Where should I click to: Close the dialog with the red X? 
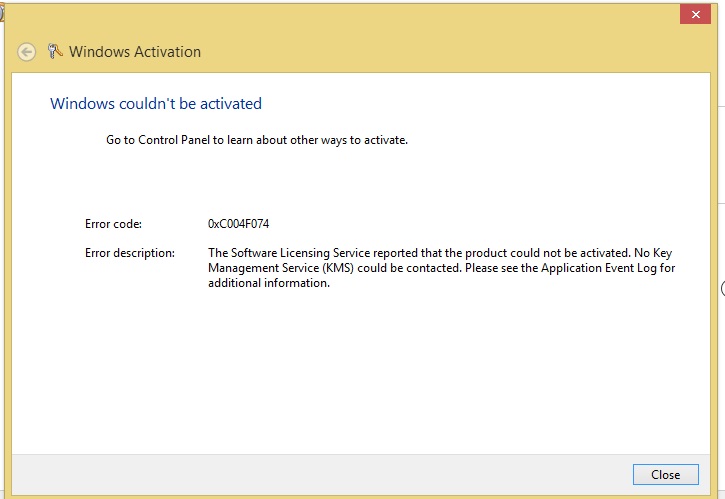(x=693, y=15)
